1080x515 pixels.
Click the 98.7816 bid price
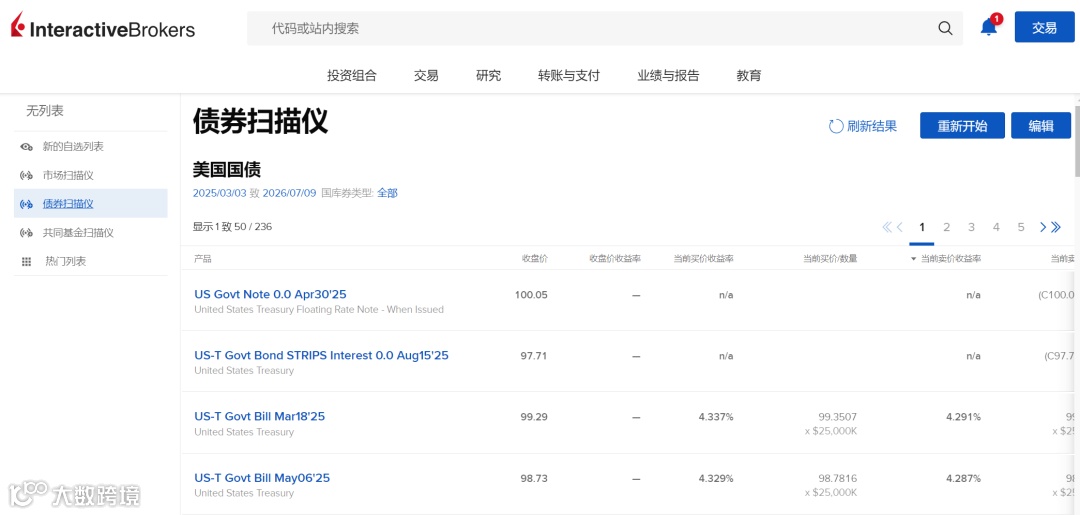pyautogui.click(x=838, y=479)
